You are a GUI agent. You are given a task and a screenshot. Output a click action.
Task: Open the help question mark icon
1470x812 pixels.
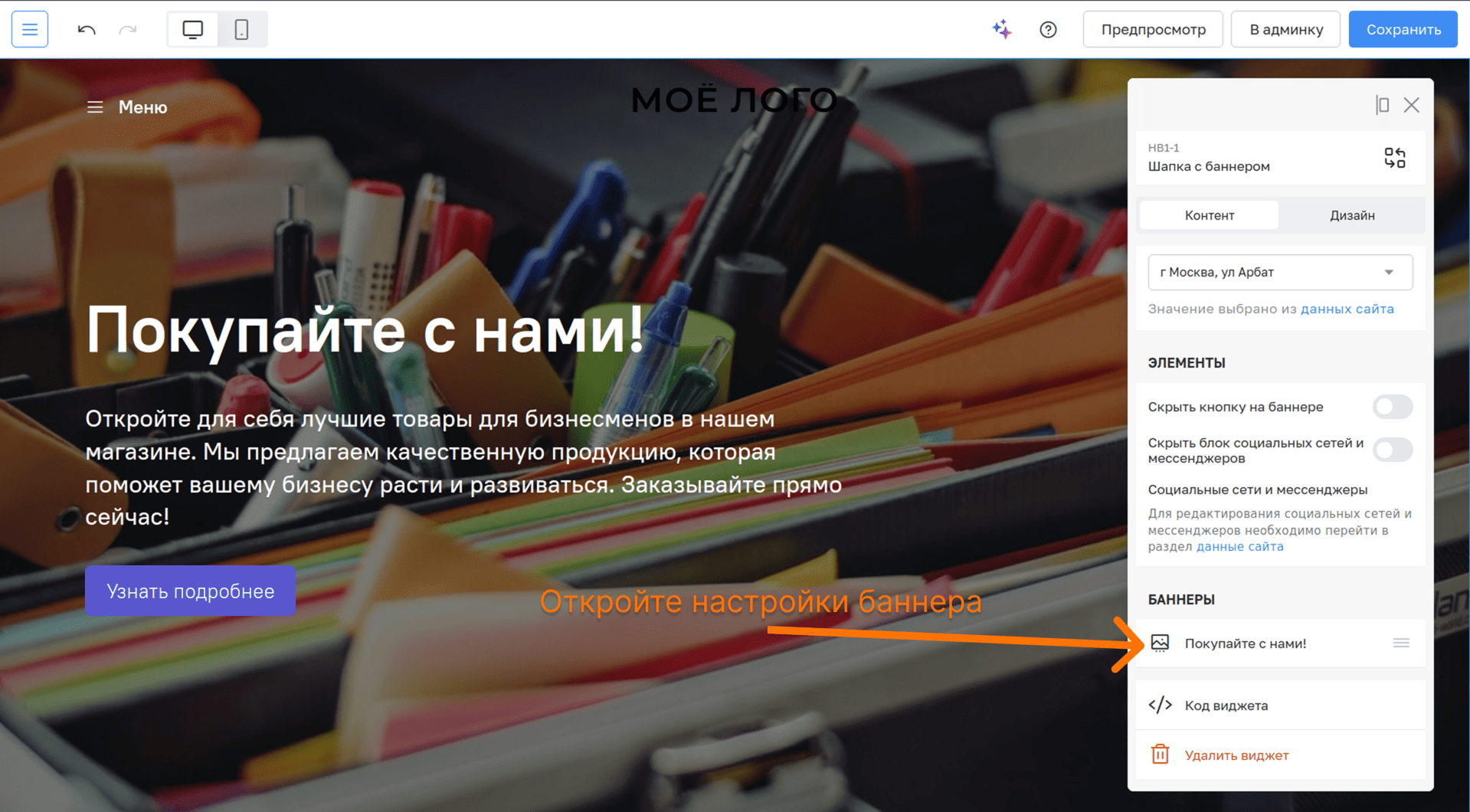point(1048,30)
